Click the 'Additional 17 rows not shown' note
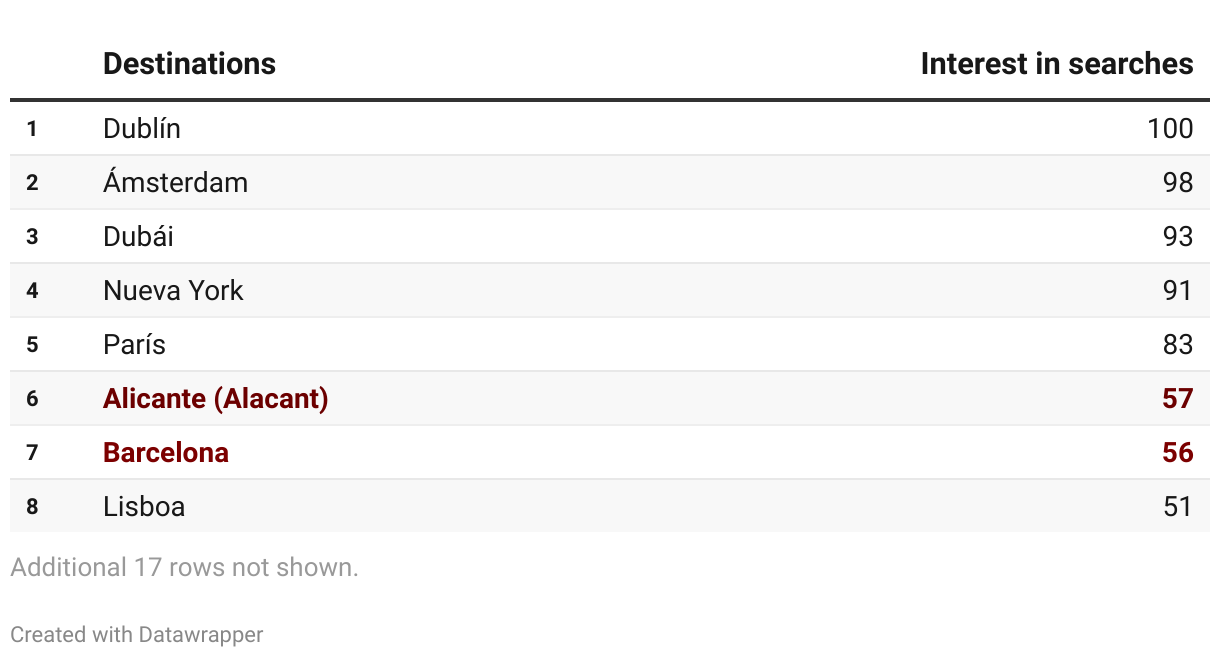 click(x=184, y=567)
